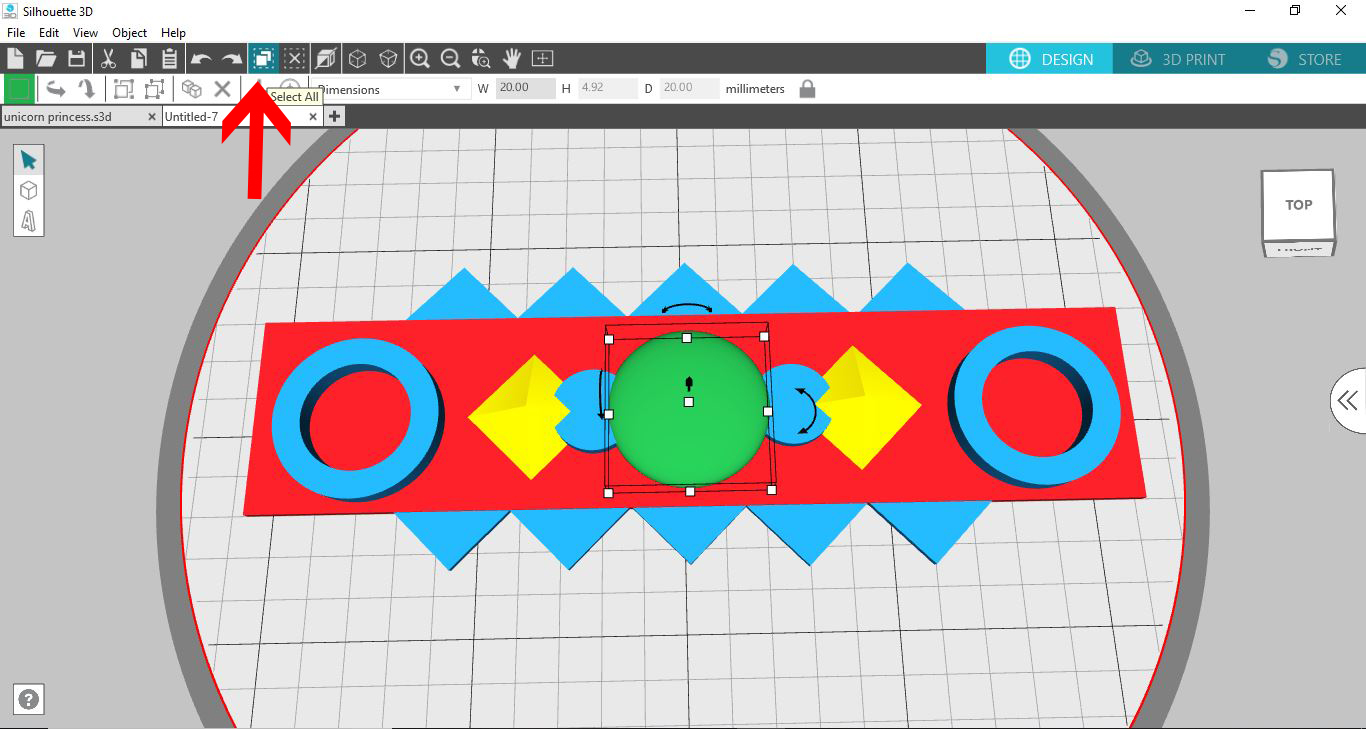1366x729 pixels.
Task: Add a new document tab with plus
Action: tap(334, 117)
